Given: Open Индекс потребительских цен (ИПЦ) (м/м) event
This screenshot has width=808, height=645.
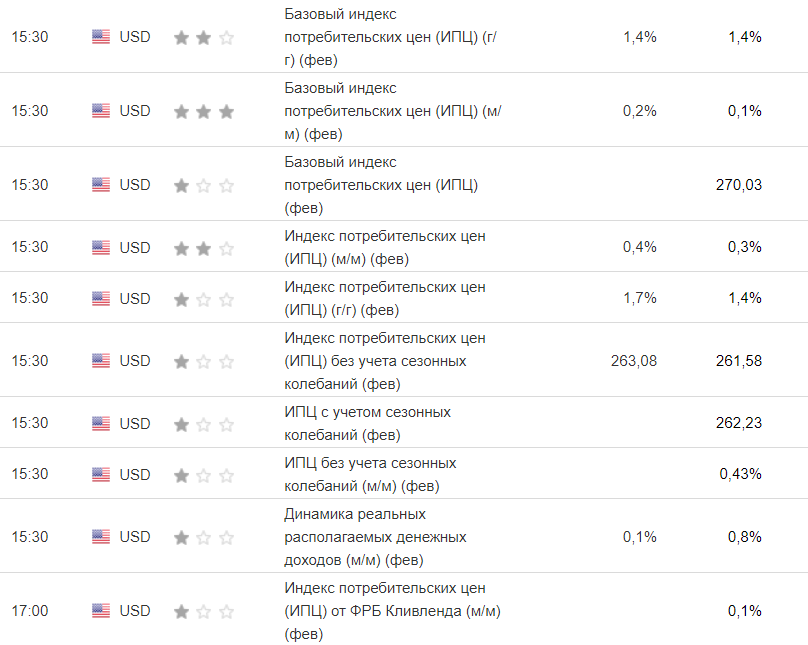Looking at the screenshot, I should tap(385, 247).
